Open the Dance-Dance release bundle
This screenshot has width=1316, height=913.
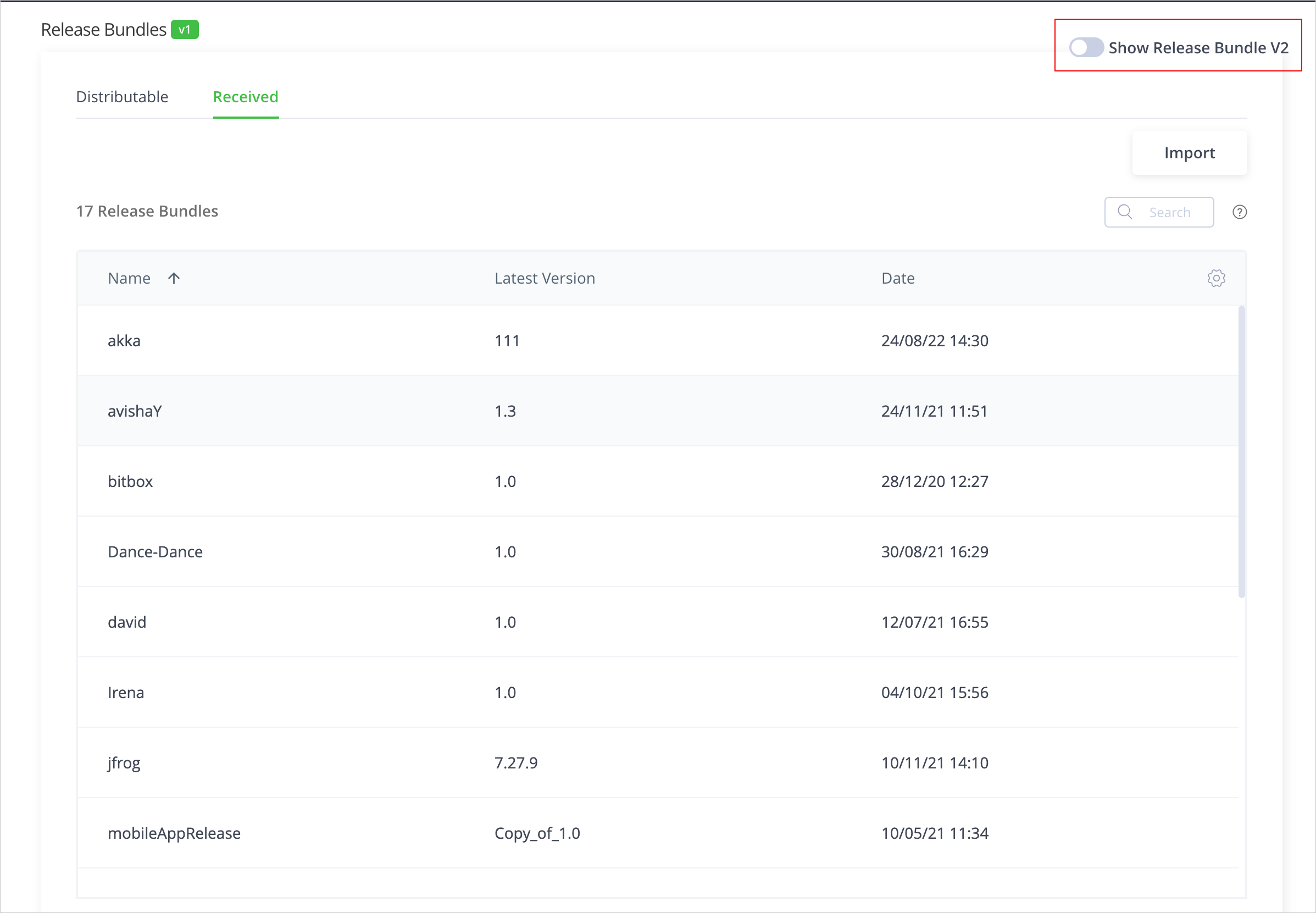[x=155, y=552]
